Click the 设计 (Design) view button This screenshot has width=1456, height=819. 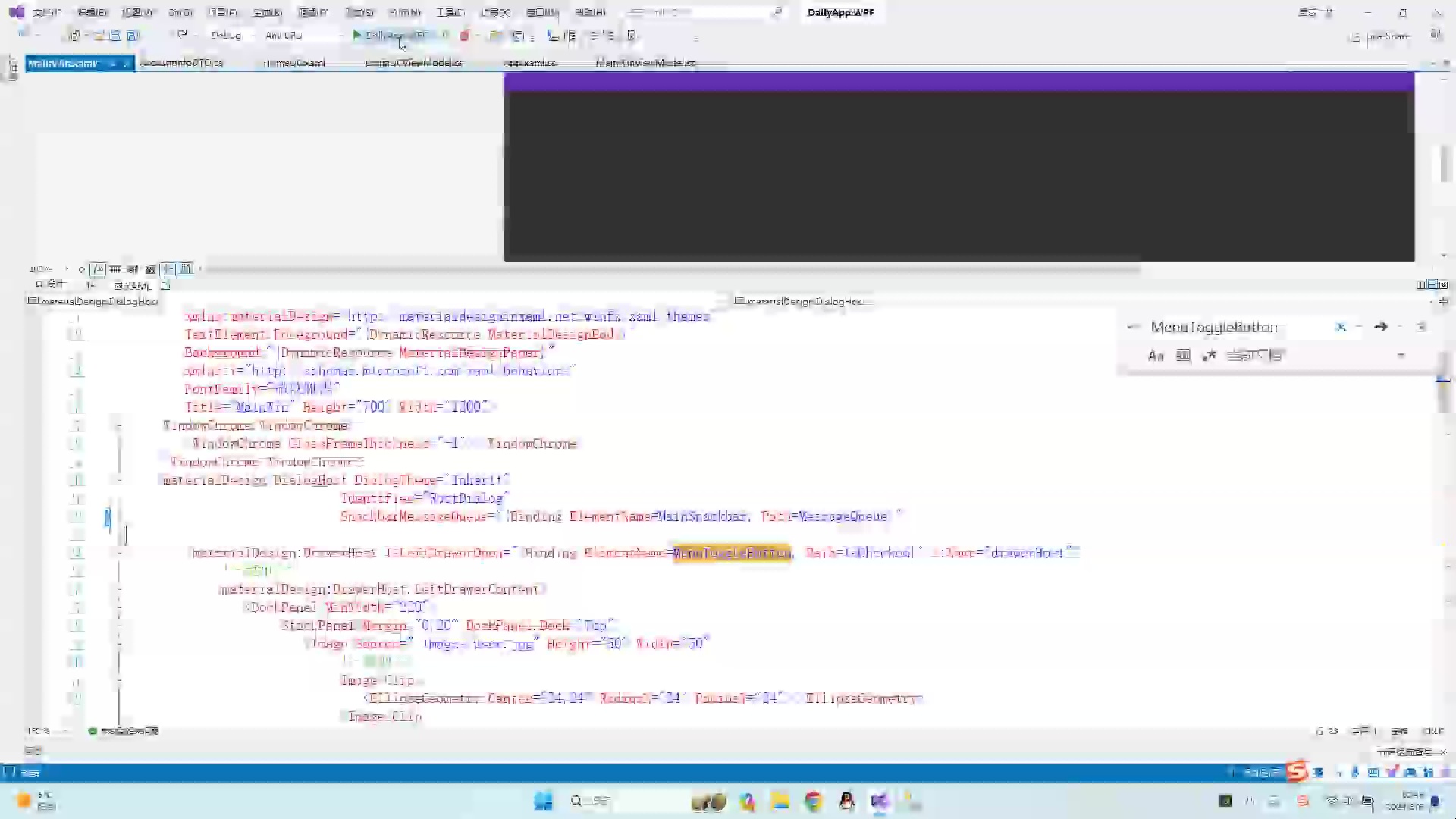(49, 286)
